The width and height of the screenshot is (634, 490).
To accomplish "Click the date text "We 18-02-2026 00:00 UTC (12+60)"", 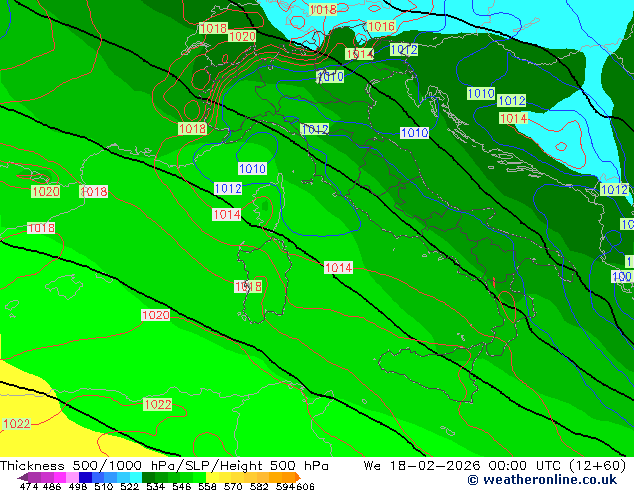I will point(495,466).
